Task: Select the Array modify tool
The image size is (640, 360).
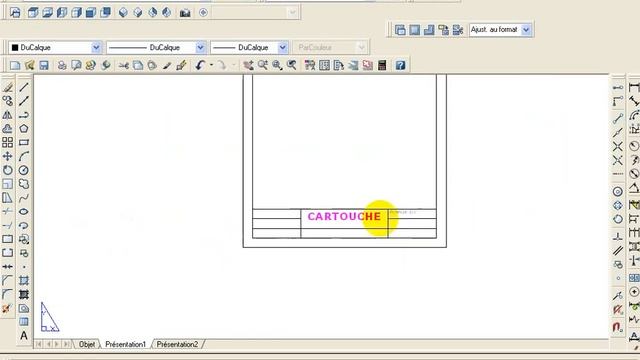Action: click(7, 142)
